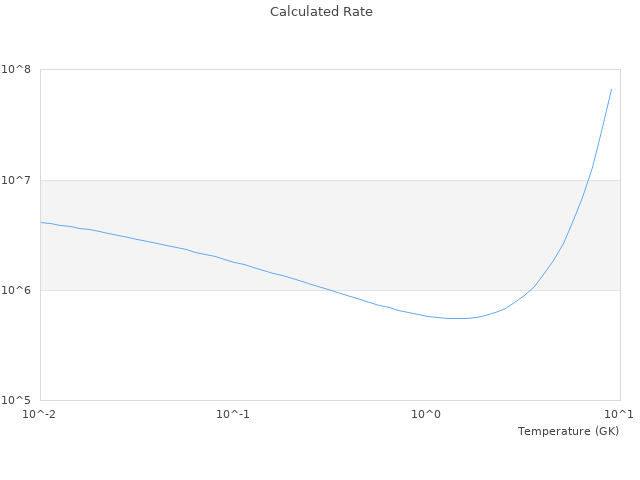
Task: Click the 10^-2 x-axis label
Action: 40,414
